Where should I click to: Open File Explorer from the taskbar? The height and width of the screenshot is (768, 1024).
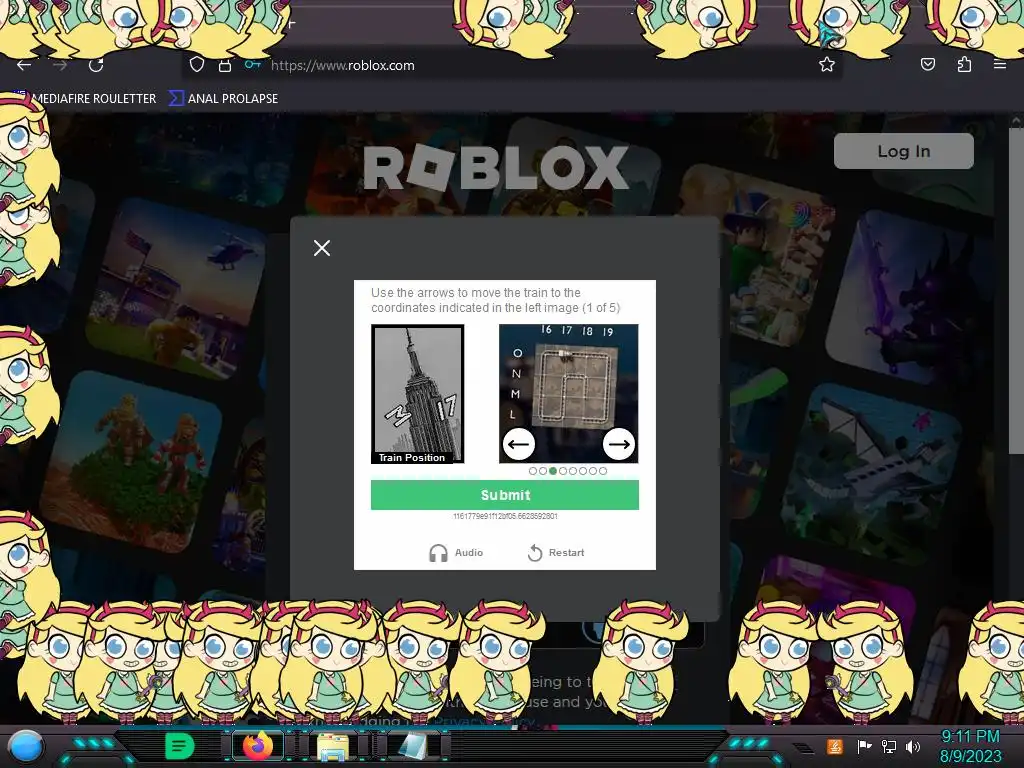point(332,746)
